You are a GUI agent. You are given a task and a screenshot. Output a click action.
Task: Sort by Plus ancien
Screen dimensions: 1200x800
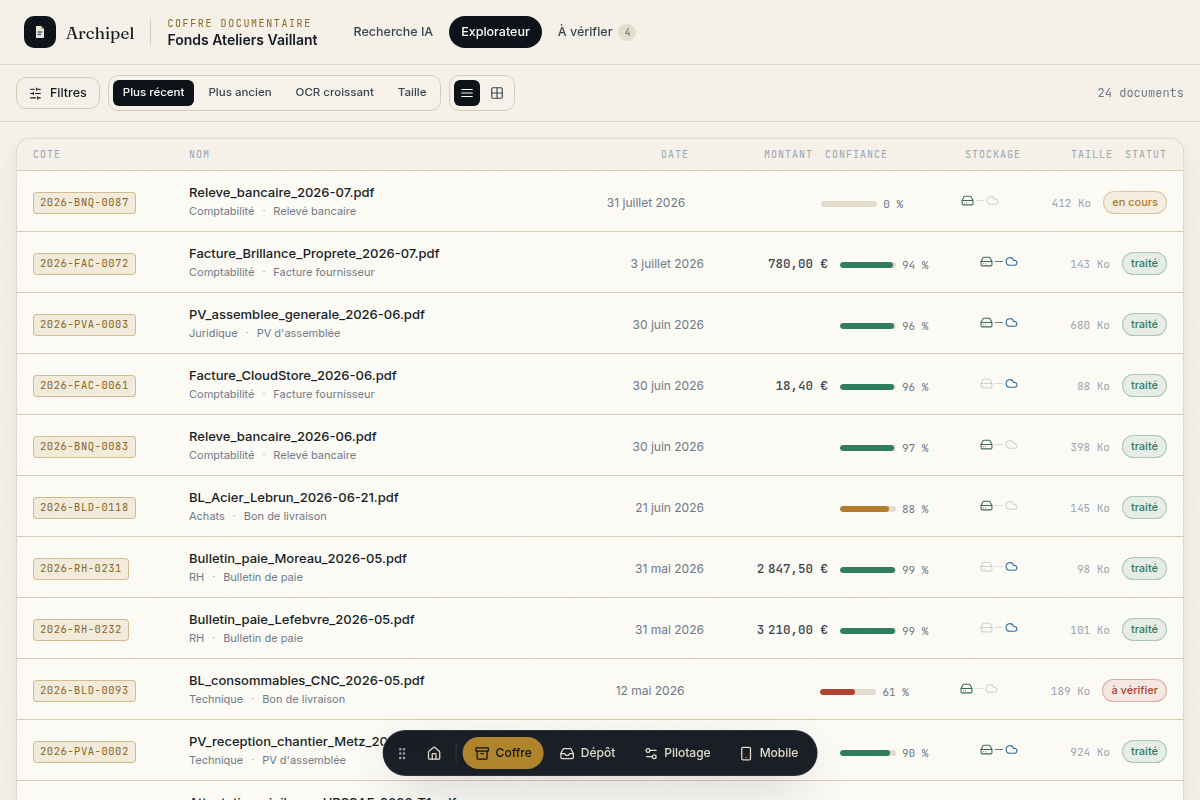pyautogui.click(x=240, y=93)
